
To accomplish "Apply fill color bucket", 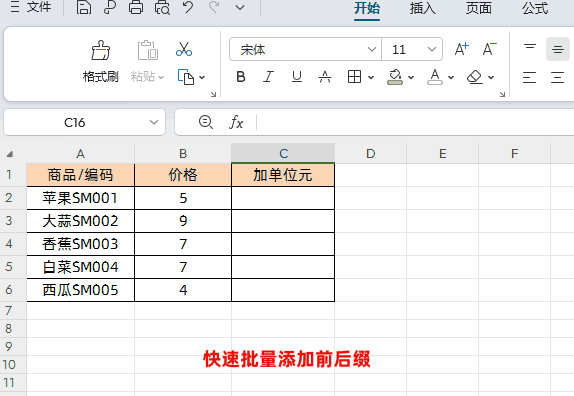I will click(x=395, y=77).
